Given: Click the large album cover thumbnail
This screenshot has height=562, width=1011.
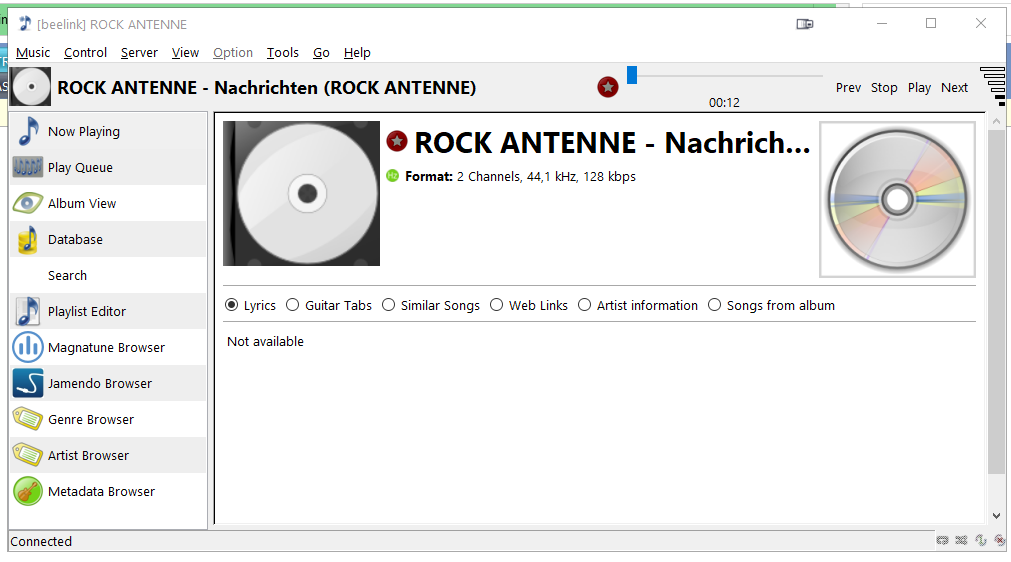Looking at the screenshot, I should pyautogui.click(x=301, y=193).
